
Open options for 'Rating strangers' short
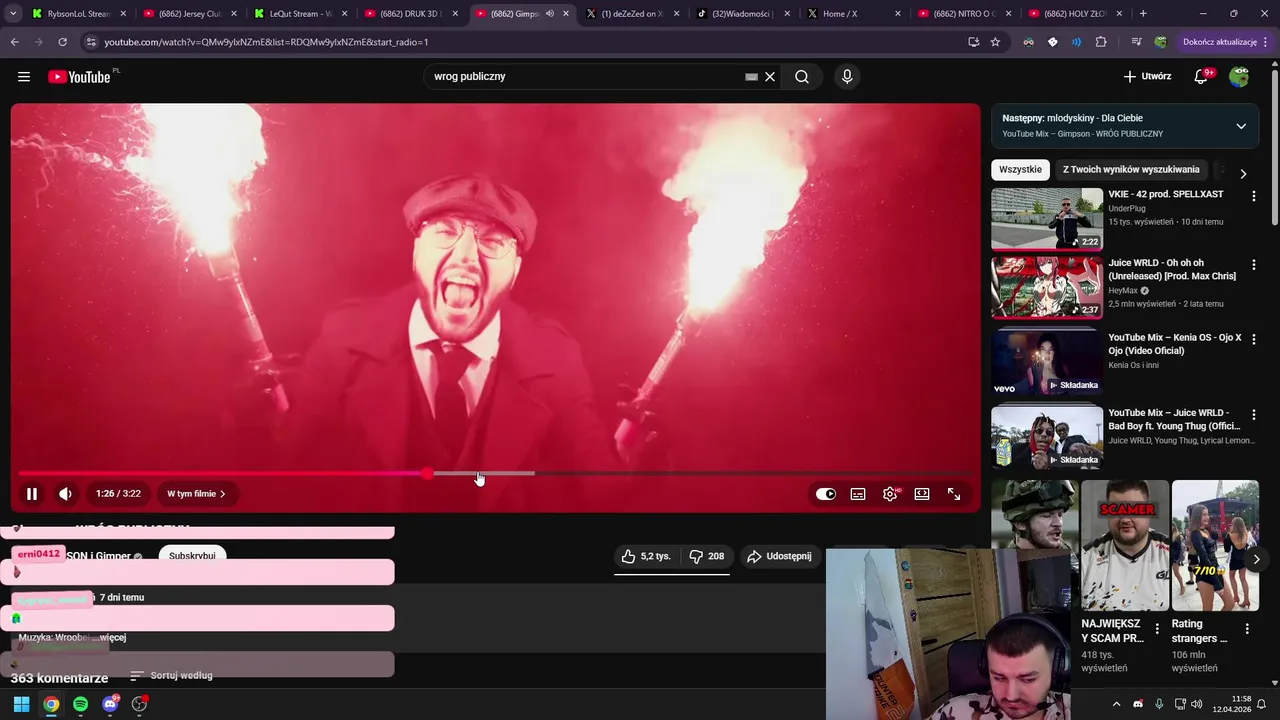(1247, 629)
